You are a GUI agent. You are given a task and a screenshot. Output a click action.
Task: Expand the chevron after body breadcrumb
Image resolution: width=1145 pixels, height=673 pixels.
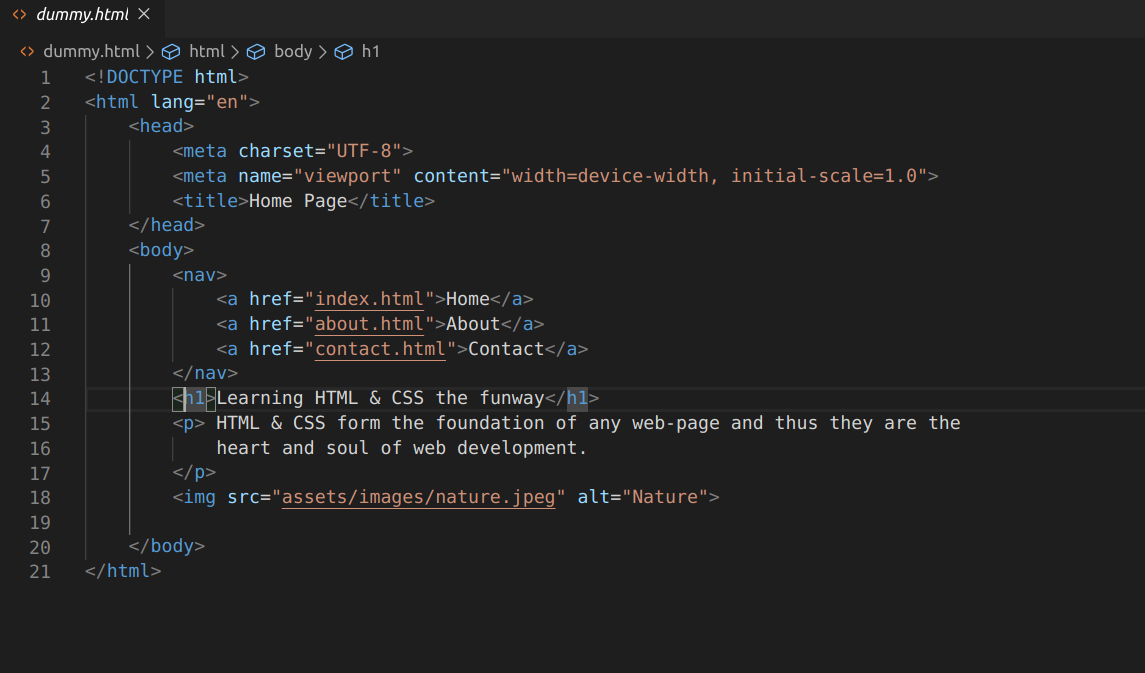point(322,52)
